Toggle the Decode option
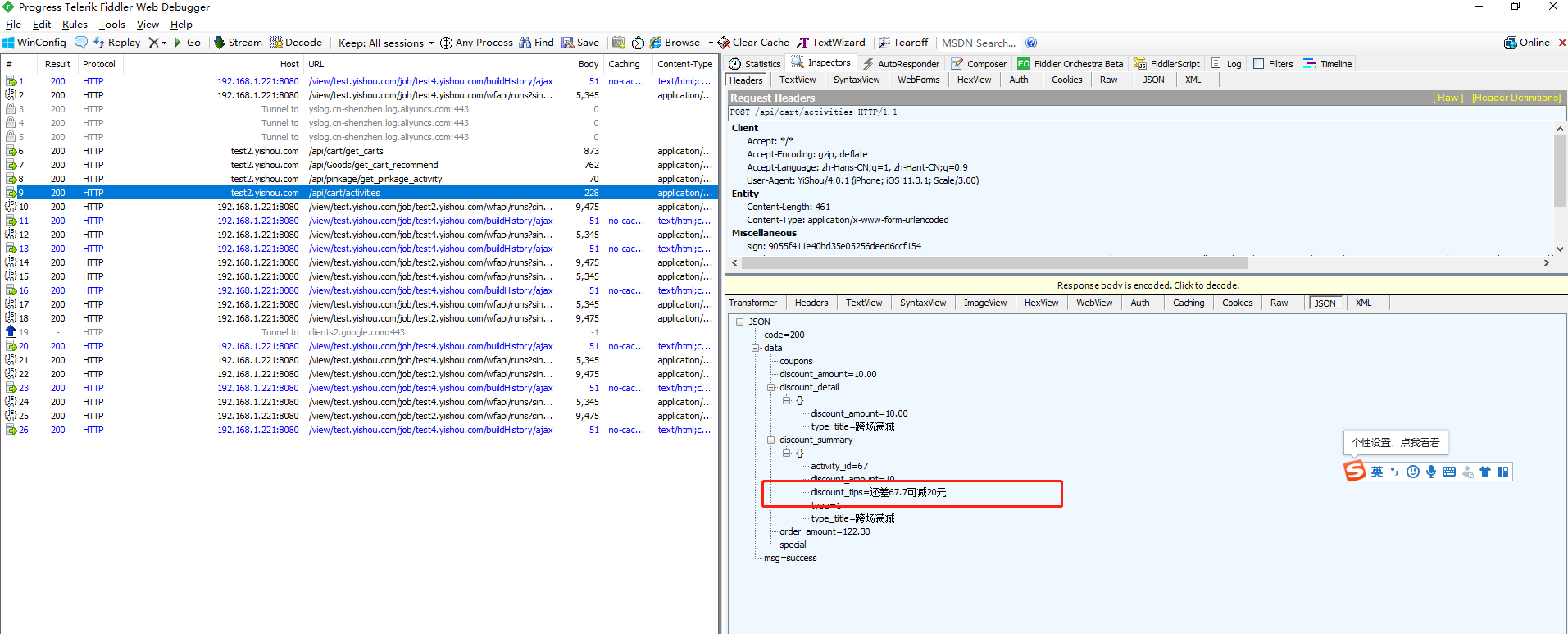Viewport: 1568px width, 634px height. [x=296, y=43]
